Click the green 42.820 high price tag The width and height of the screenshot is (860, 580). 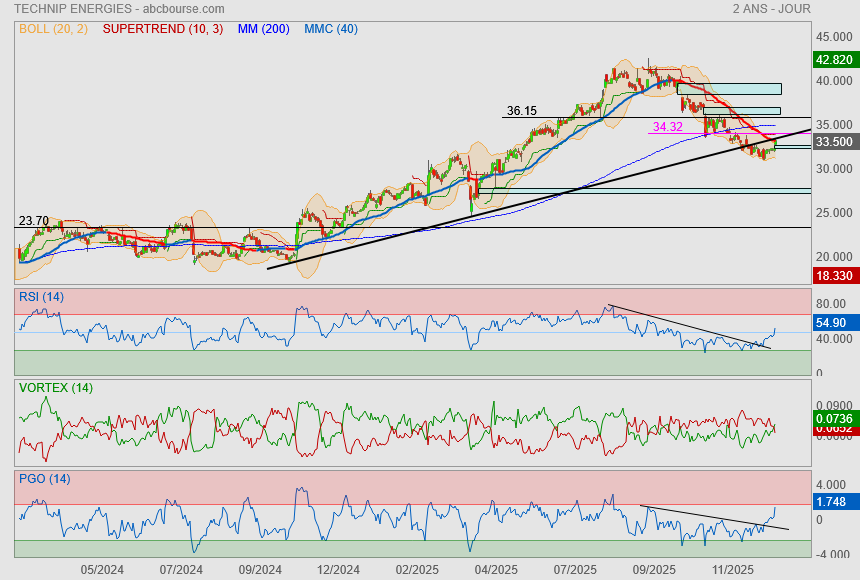click(x=834, y=60)
